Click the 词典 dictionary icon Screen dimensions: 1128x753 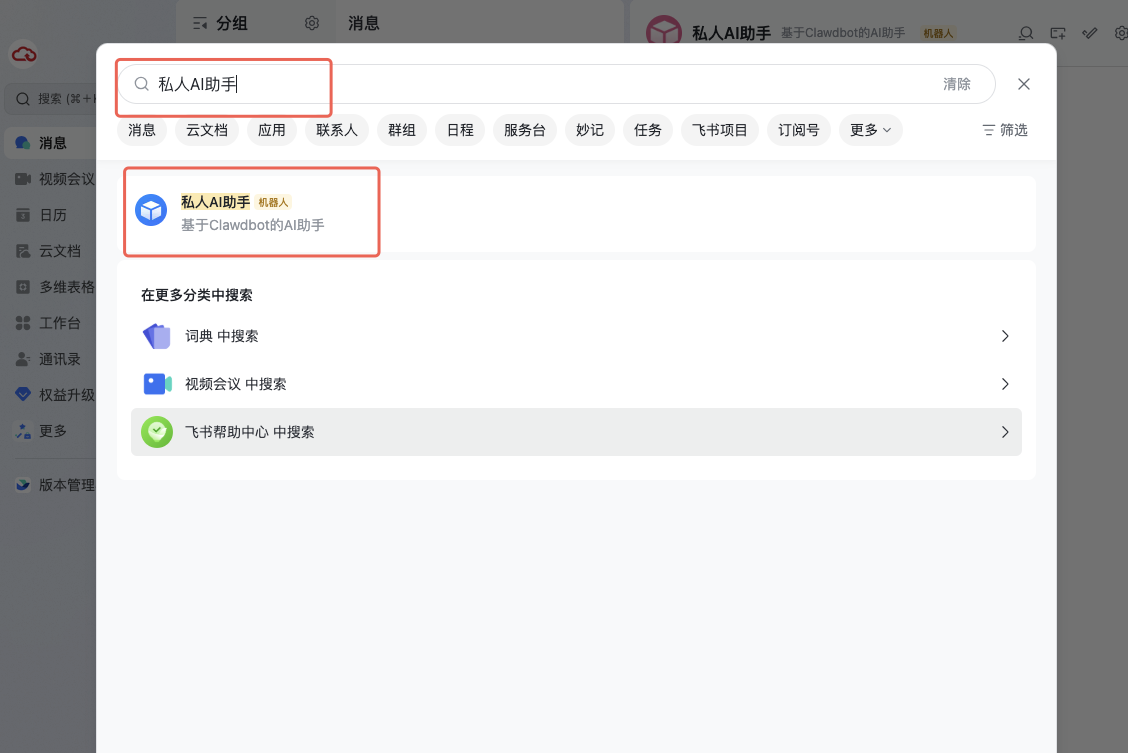click(x=157, y=336)
